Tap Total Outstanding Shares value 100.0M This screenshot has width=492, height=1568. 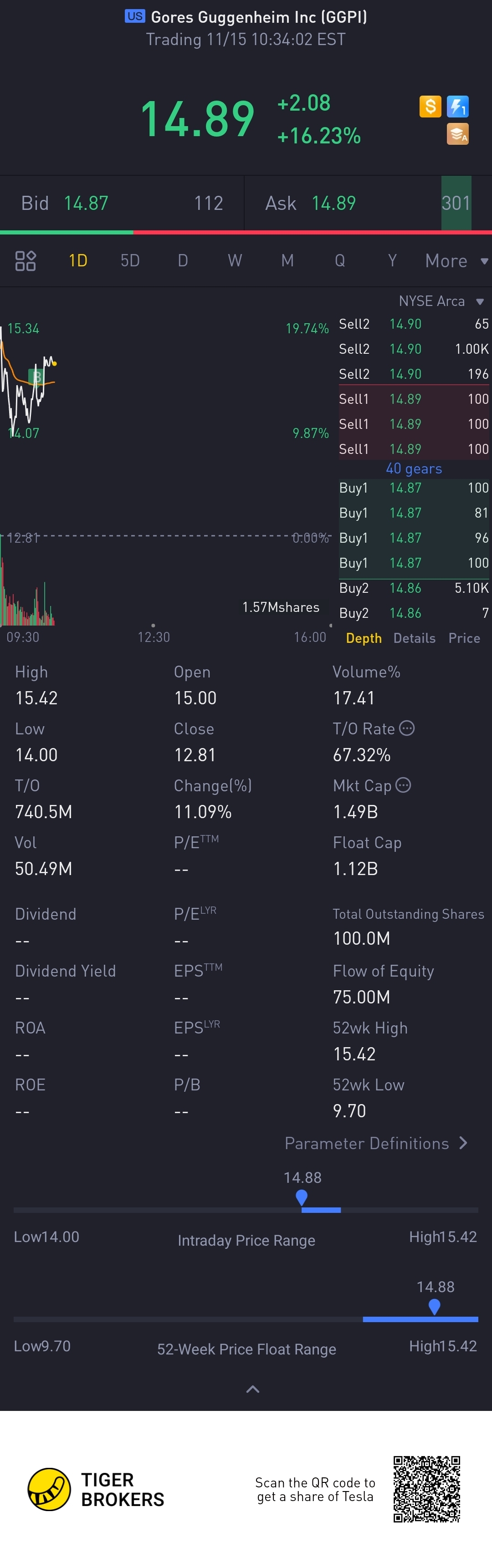tap(362, 939)
